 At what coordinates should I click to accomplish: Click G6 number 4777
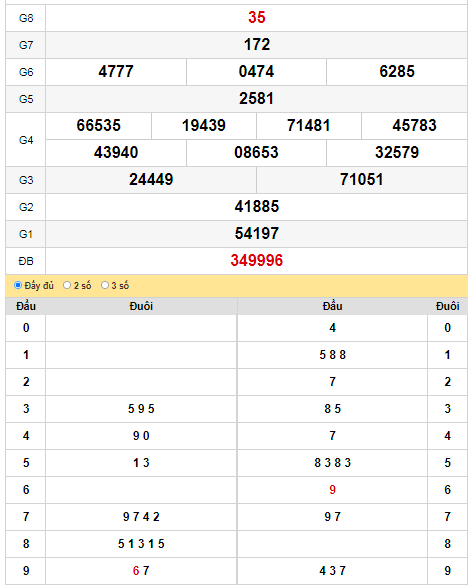tap(116, 72)
